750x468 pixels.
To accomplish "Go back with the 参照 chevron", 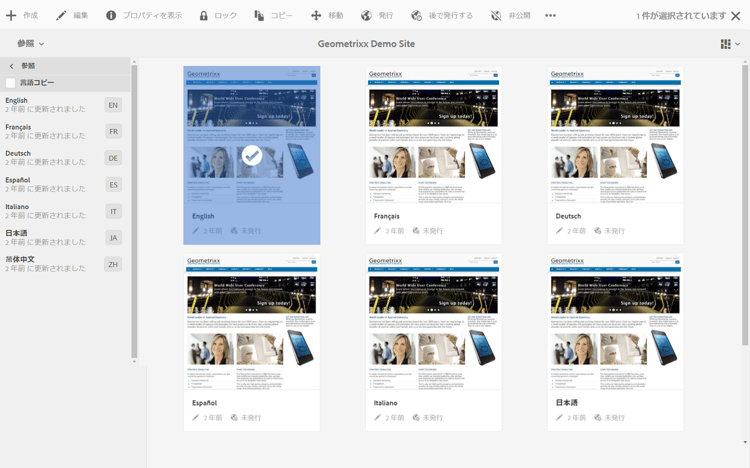I will tap(11, 66).
